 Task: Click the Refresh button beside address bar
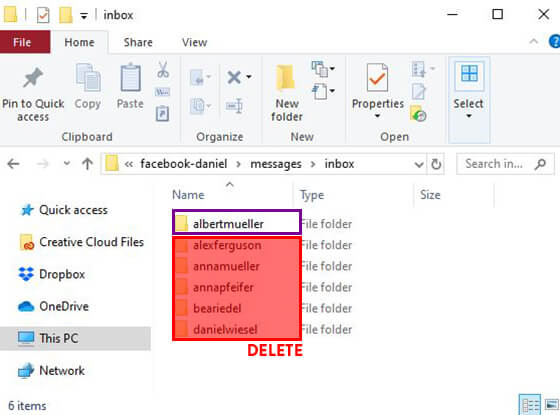[436, 164]
